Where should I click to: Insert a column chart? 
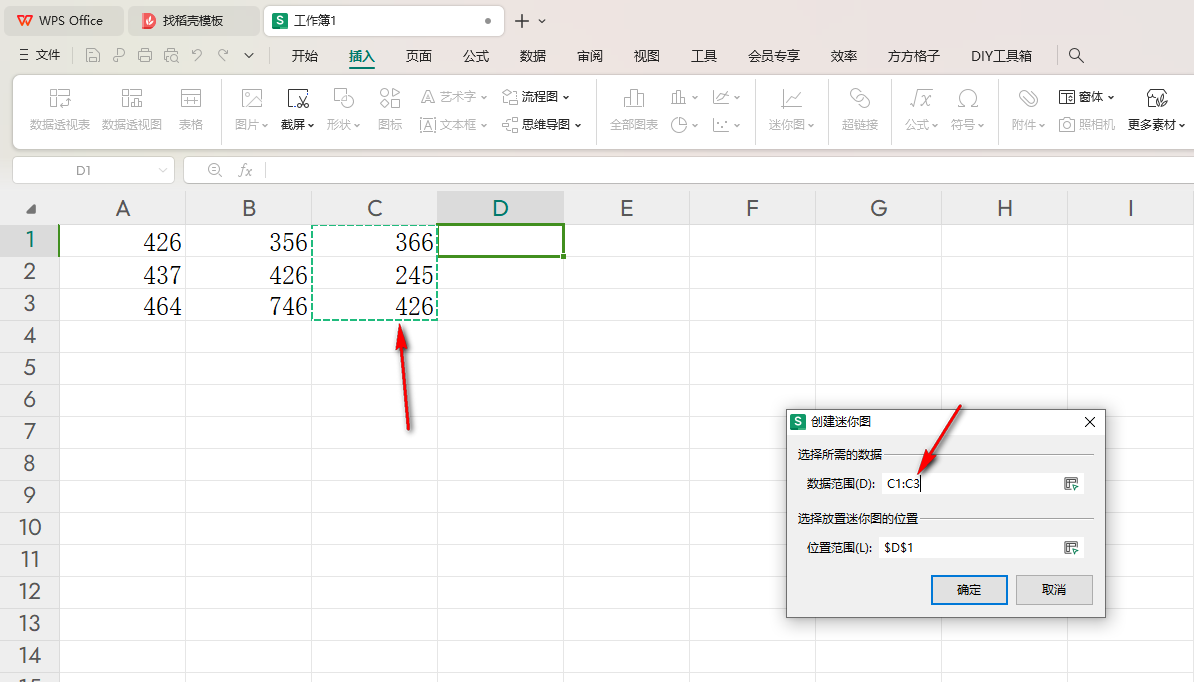point(684,97)
